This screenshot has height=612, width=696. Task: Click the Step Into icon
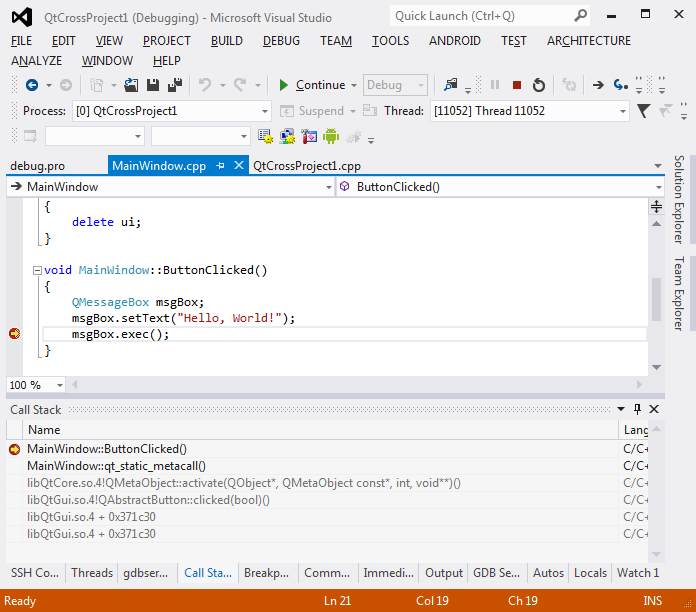click(x=620, y=86)
